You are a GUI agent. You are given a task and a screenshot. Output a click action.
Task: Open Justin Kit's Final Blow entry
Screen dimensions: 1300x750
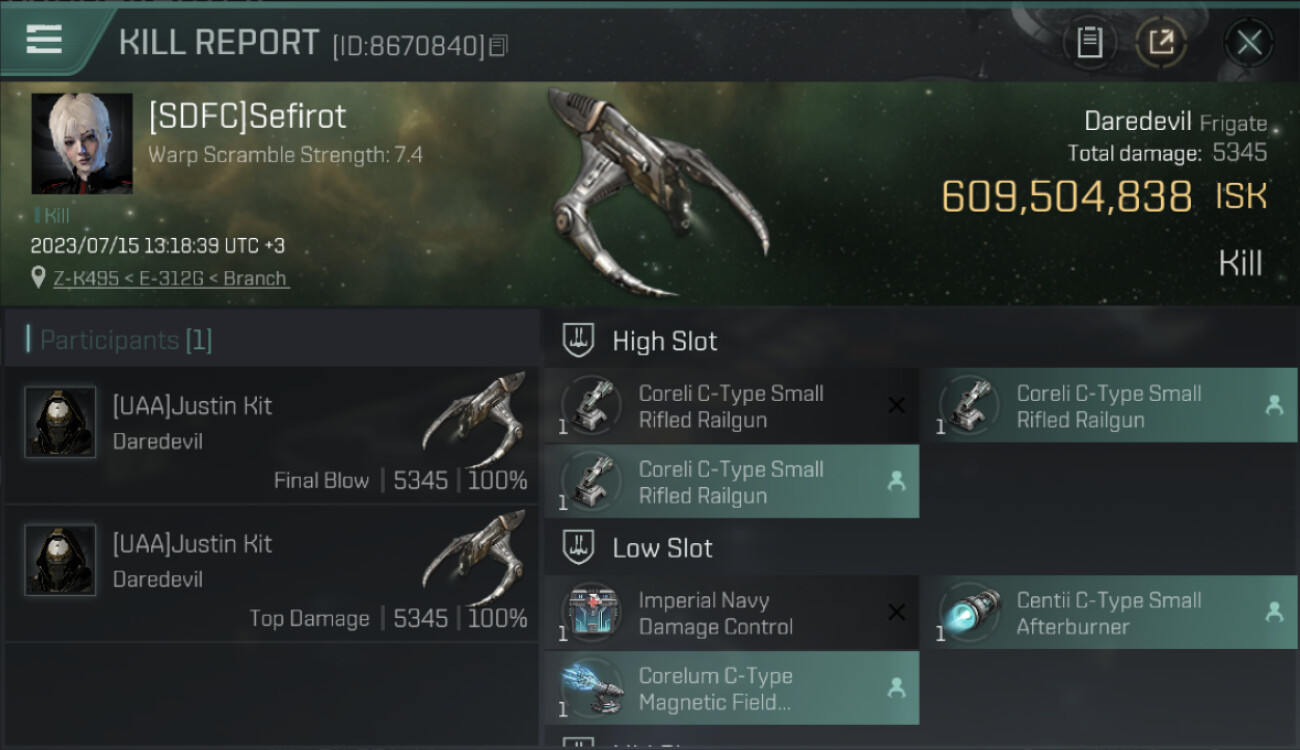tap(272, 436)
